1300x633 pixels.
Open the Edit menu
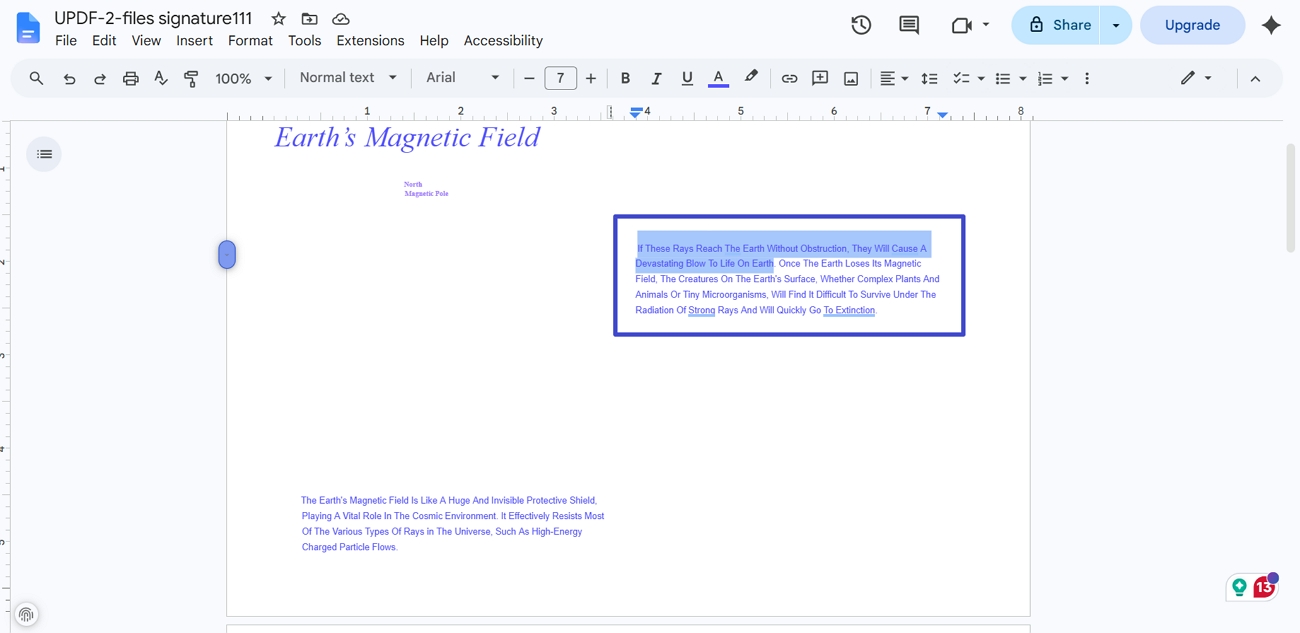point(104,41)
